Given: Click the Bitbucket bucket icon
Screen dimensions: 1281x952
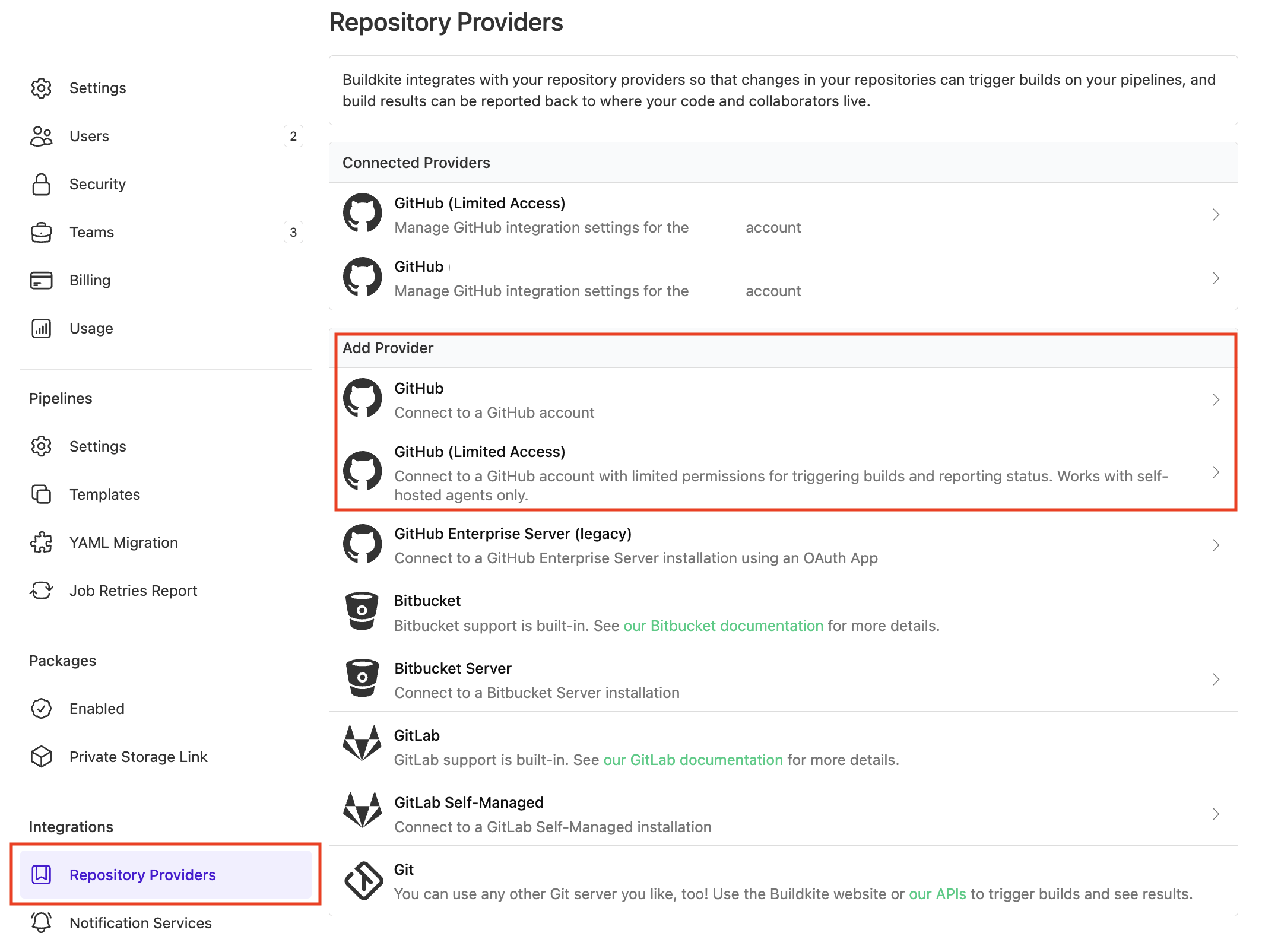Looking at the screenshot, I should point(363,611).
